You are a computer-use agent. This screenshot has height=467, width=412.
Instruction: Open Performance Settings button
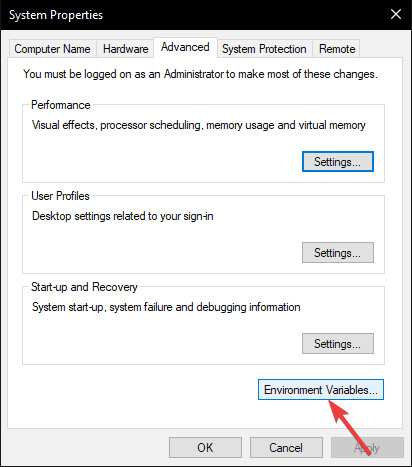click(x=338, y=162)
